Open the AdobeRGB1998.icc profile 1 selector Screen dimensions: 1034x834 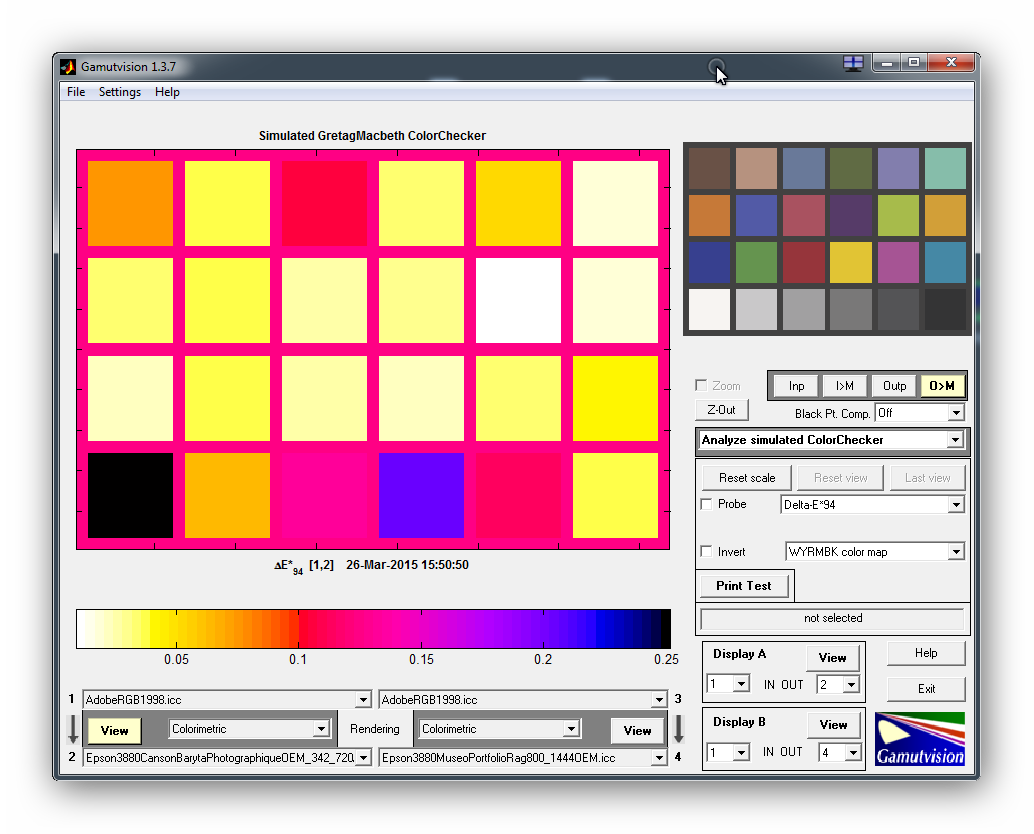(x=227, y=700)
